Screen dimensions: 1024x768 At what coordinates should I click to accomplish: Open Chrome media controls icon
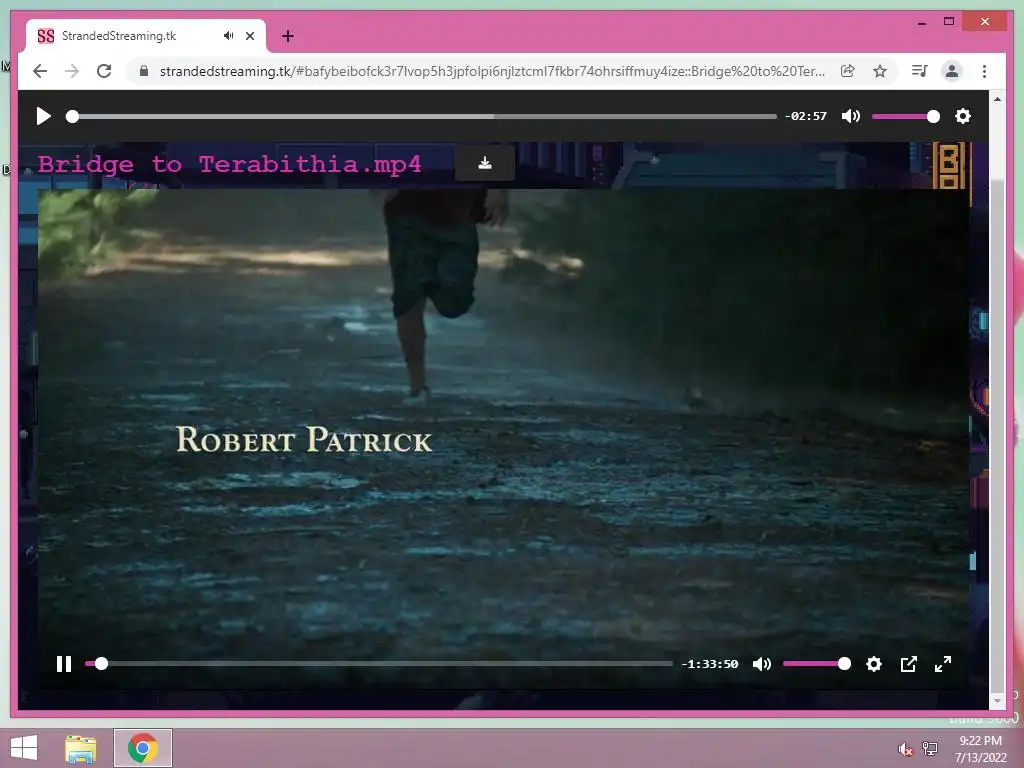(x=920, y=71)
